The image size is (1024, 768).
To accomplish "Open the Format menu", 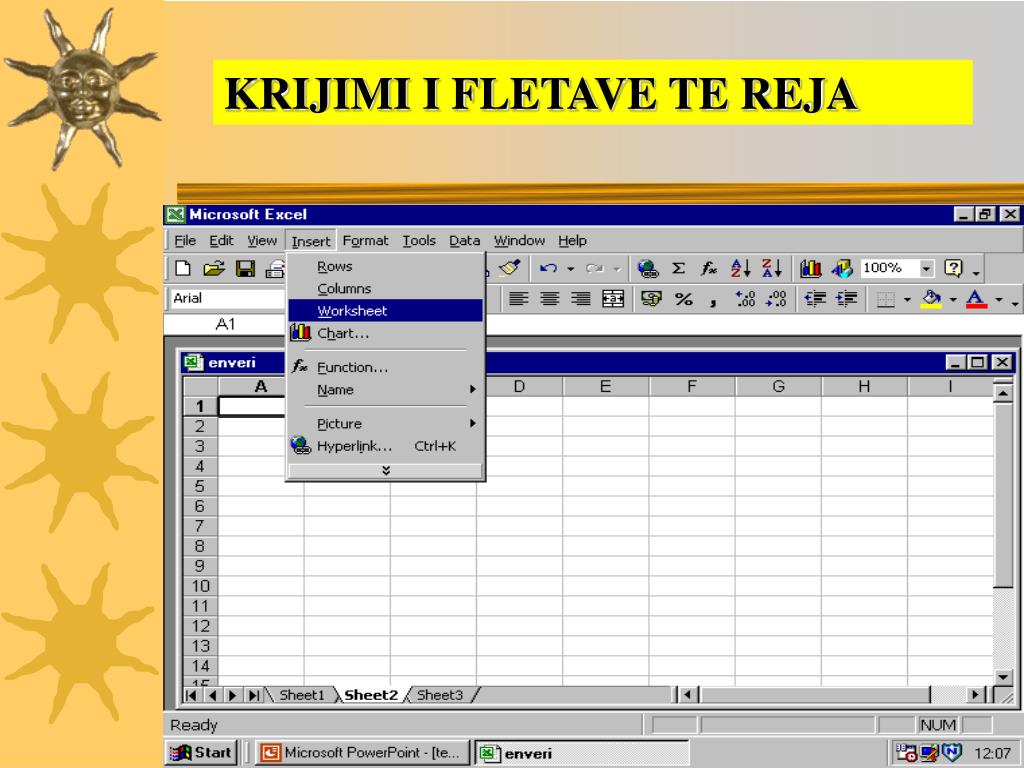I will (x=365, y=240).
